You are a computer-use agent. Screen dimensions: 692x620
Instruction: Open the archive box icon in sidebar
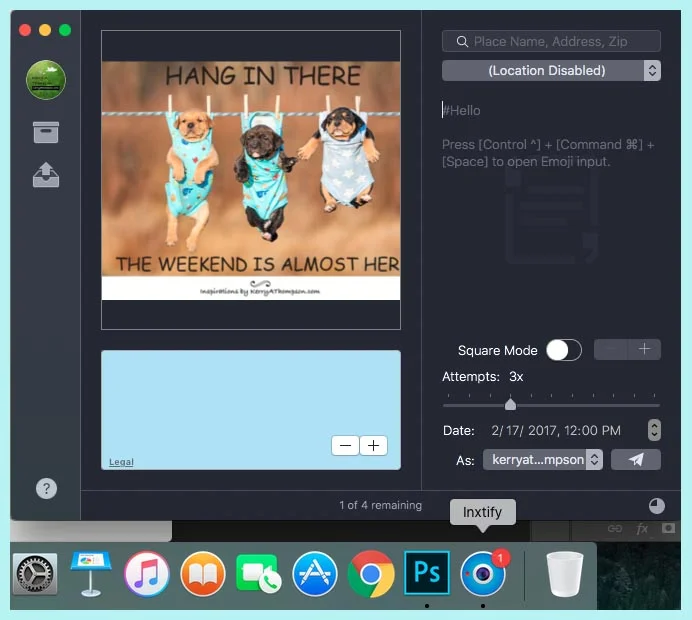46,132
